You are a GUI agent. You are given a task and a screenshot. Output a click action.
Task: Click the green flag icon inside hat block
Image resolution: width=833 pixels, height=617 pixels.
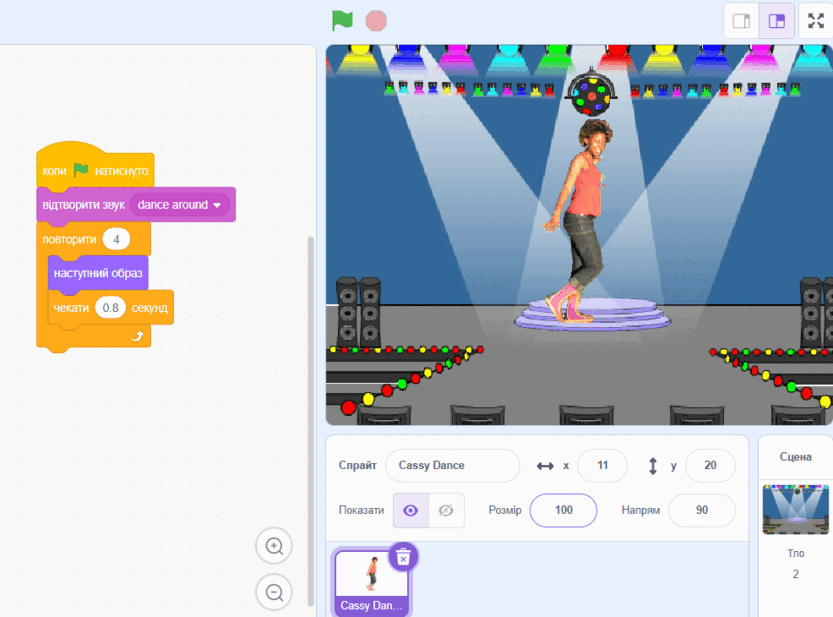coord(81,170)
